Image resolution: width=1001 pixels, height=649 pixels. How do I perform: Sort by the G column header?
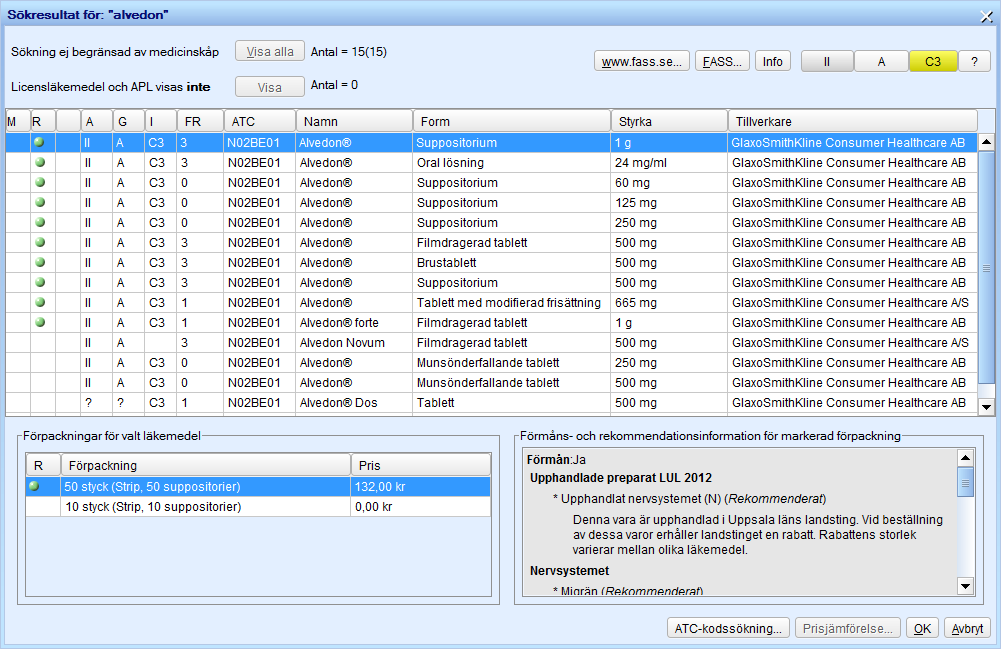pyautogui.click(x=128, y=121)
